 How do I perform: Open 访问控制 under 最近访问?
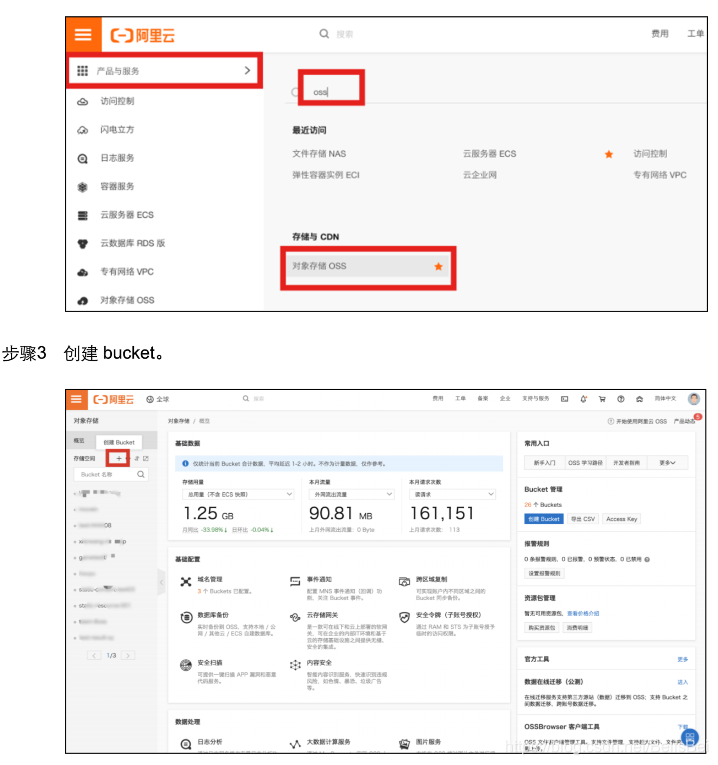[650, 154]
